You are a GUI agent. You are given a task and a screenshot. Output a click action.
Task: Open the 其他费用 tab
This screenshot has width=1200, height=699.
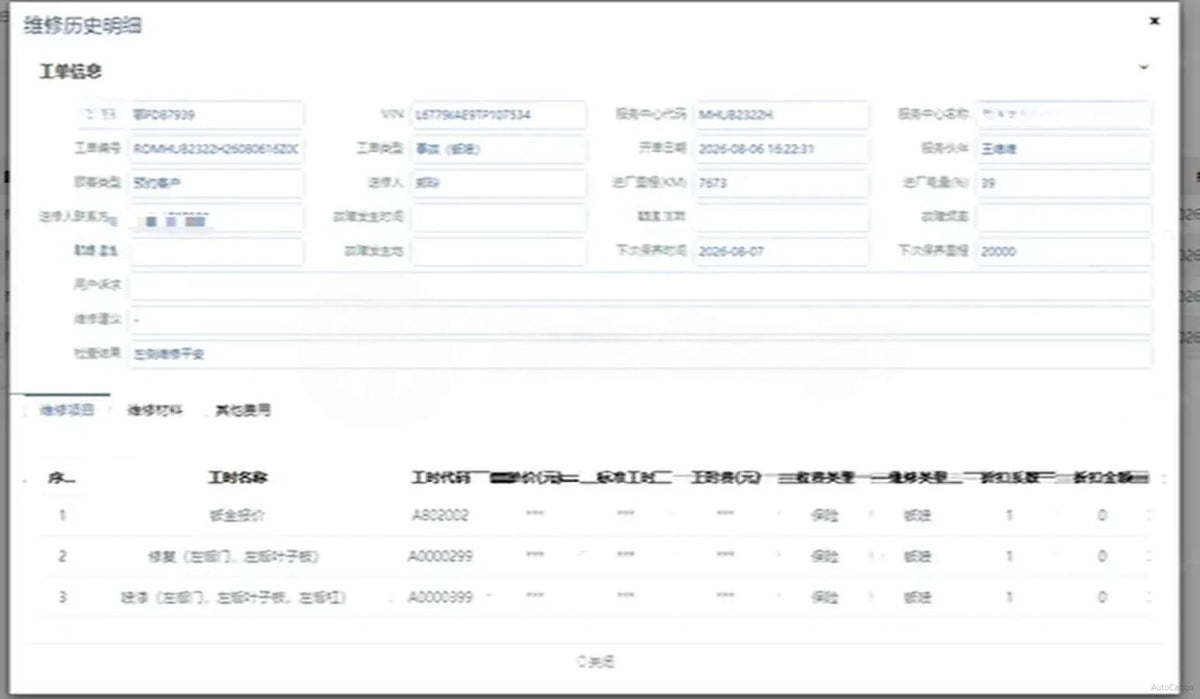243,410
